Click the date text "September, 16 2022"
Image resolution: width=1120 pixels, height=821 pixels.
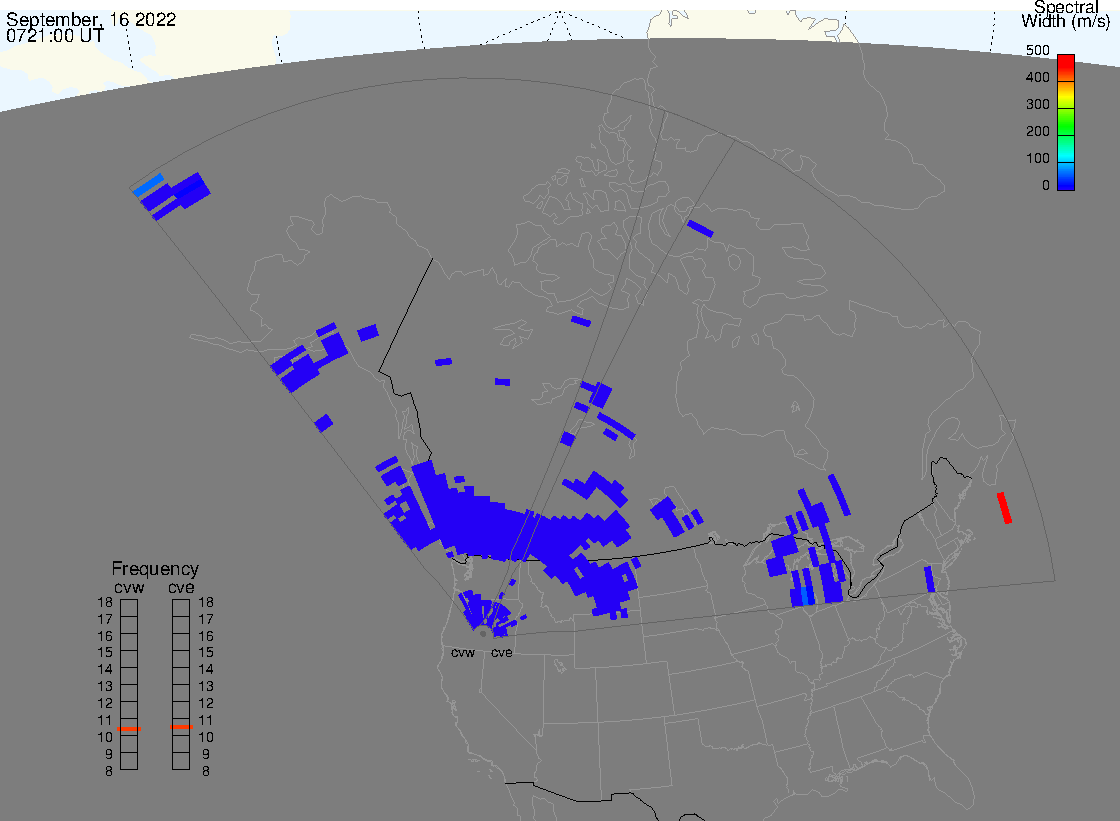[x=91, y=19]
